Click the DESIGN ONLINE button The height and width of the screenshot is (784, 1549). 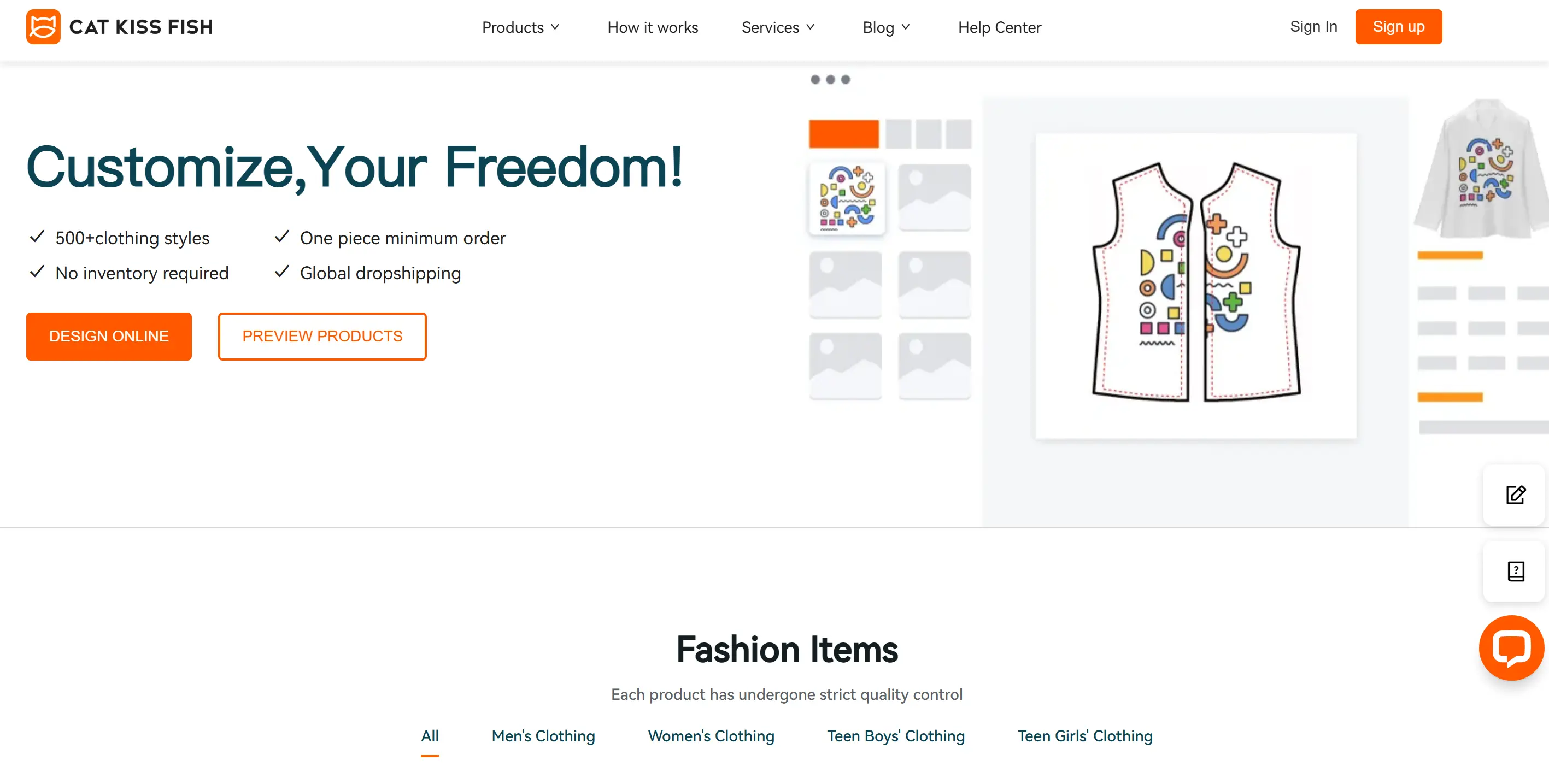109,336
